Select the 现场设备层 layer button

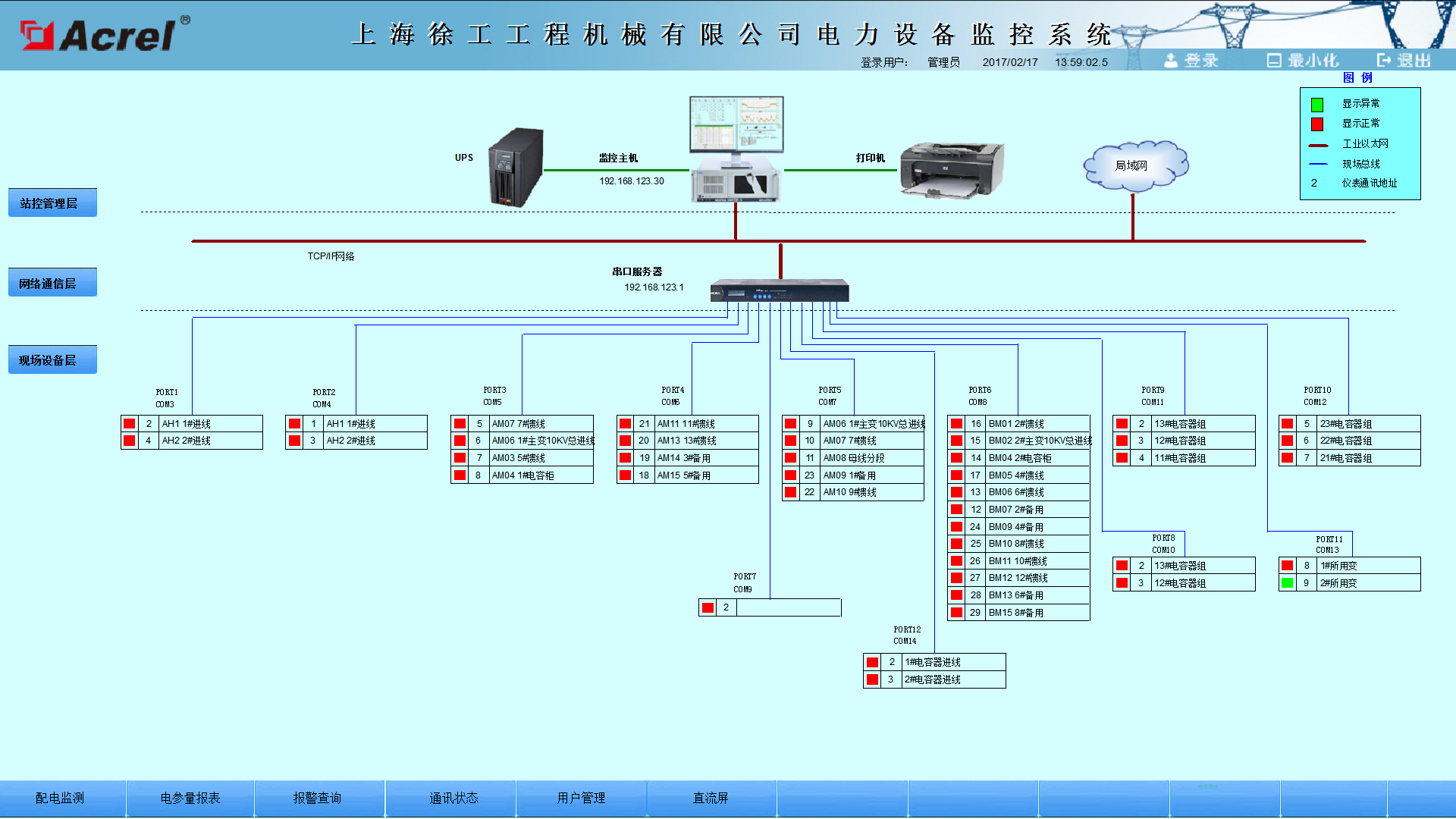pyautogui.click(x=52, y=360)
